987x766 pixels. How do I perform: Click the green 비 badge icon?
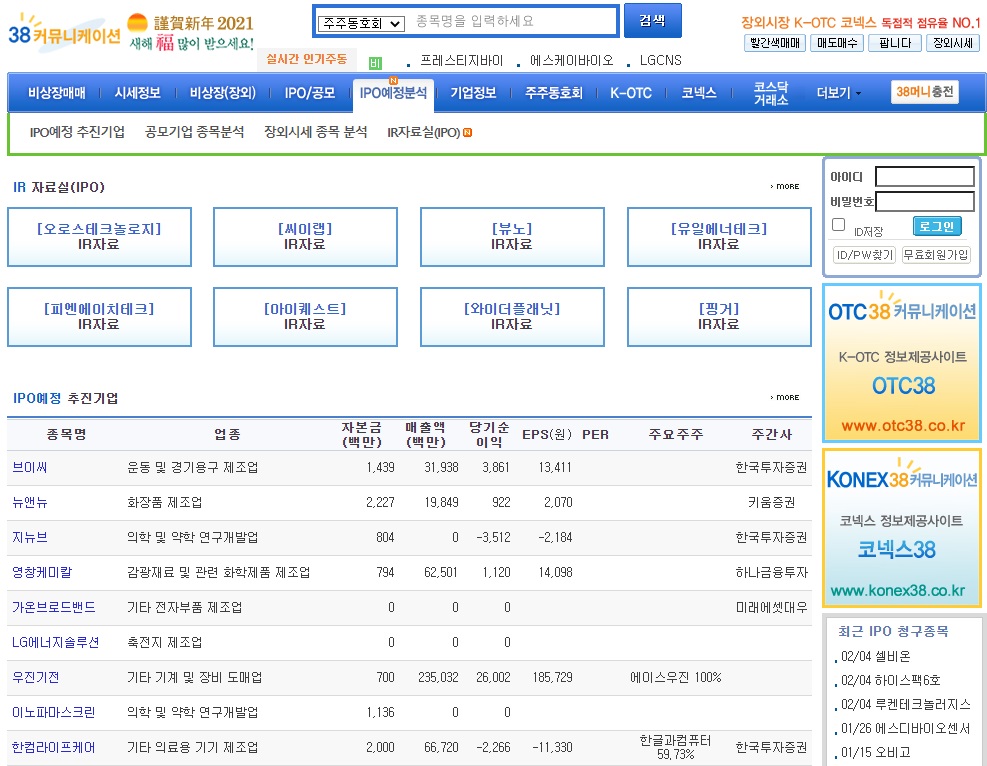[375, 63]
